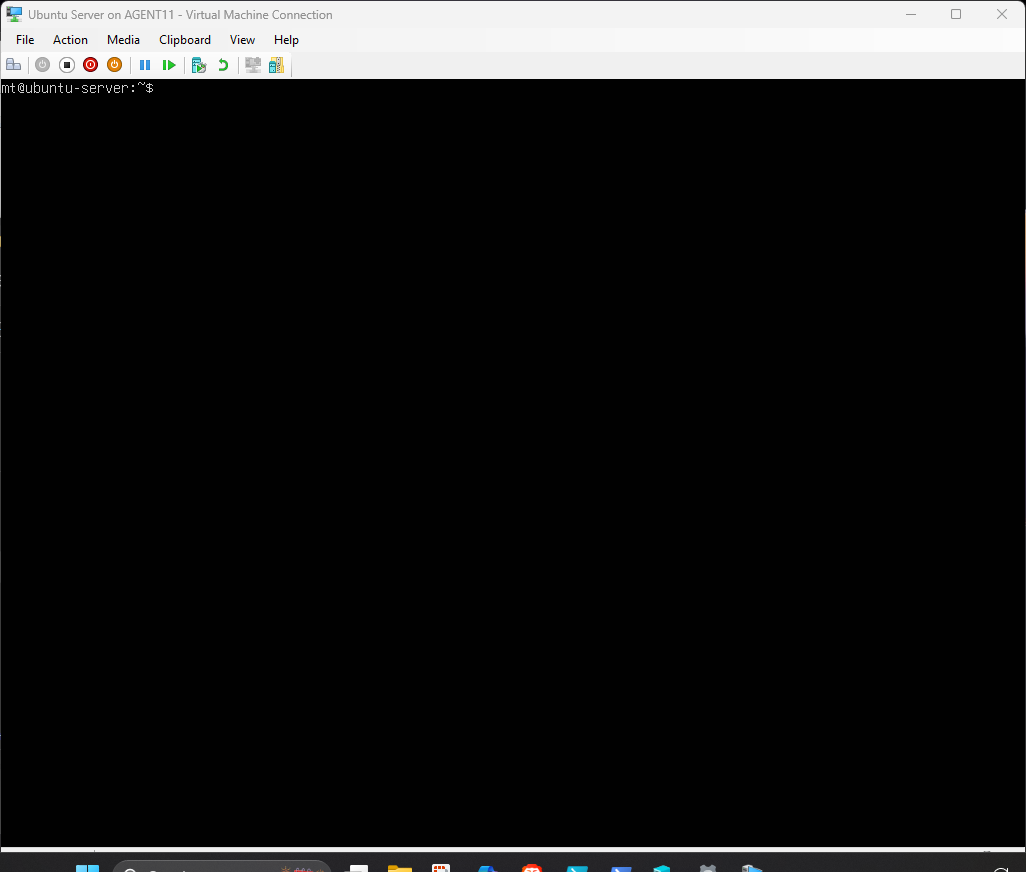Open the Action menu
This screenshot has width=1026, height=872.
click(70, 40)
